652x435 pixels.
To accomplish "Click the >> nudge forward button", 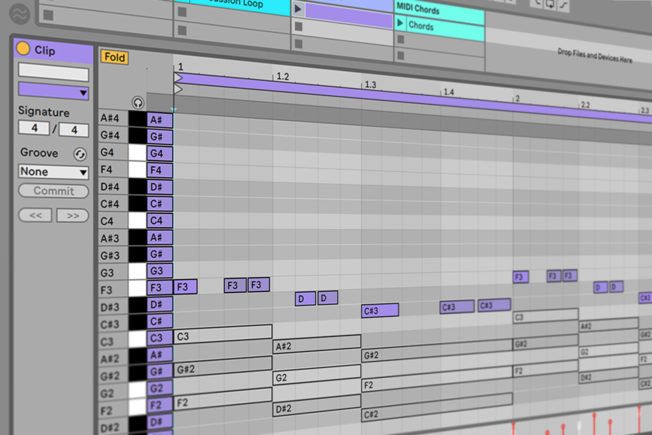I will click(x=73, y=215).
